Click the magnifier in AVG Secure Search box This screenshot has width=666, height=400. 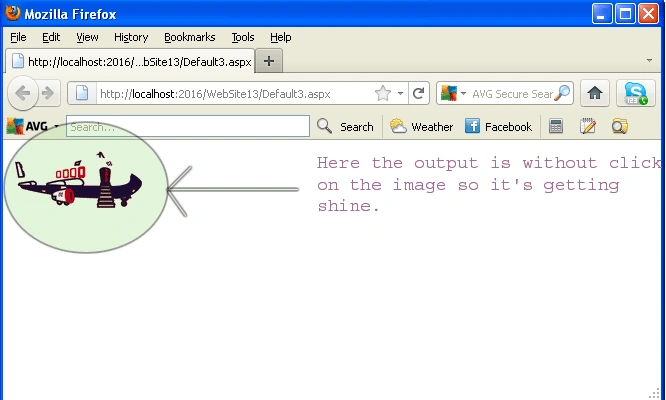(562, 93)
